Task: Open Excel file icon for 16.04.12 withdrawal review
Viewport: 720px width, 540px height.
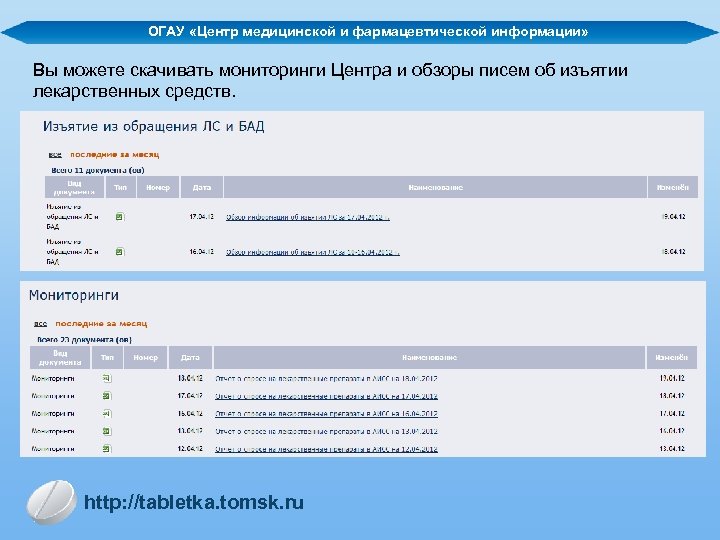Action: coord(120,251)
